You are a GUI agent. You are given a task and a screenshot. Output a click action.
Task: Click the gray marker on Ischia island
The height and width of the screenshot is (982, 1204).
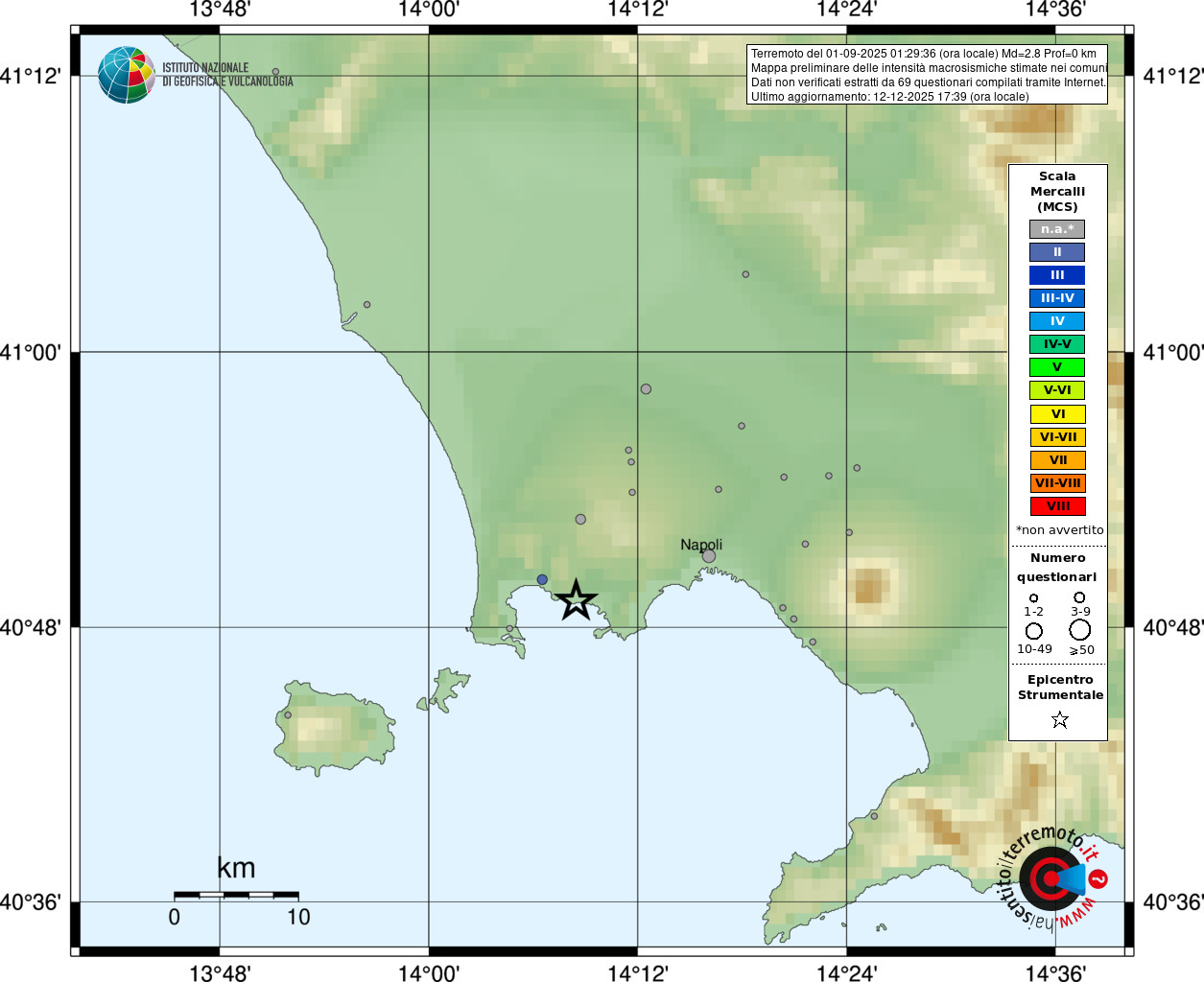point(287,714)
